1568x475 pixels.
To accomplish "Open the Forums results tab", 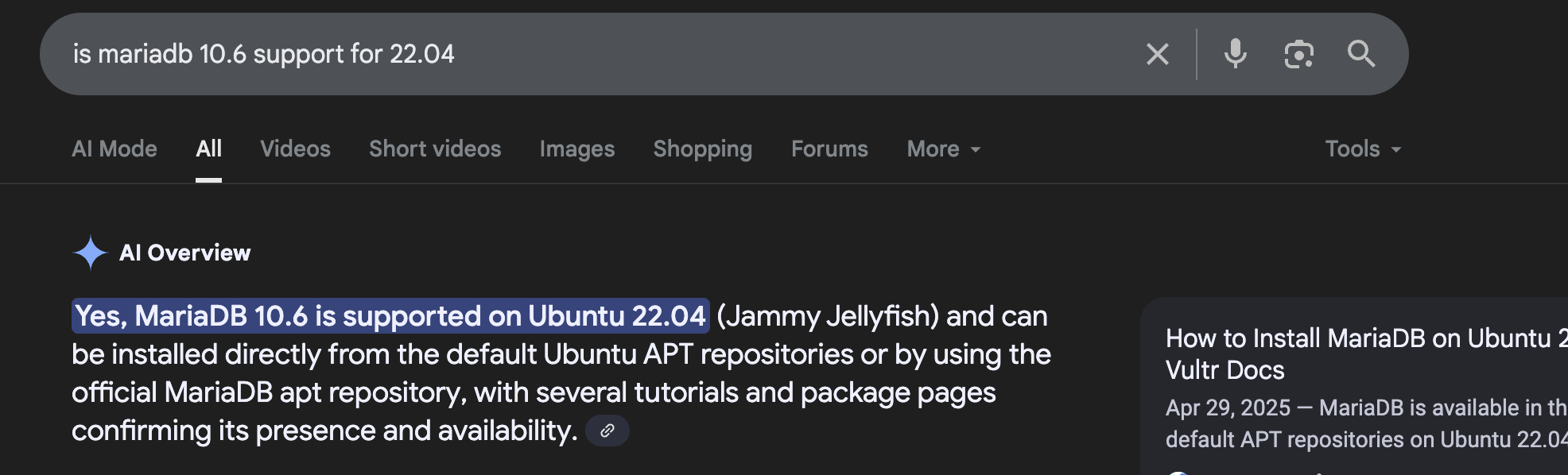I will pos(829,149).
